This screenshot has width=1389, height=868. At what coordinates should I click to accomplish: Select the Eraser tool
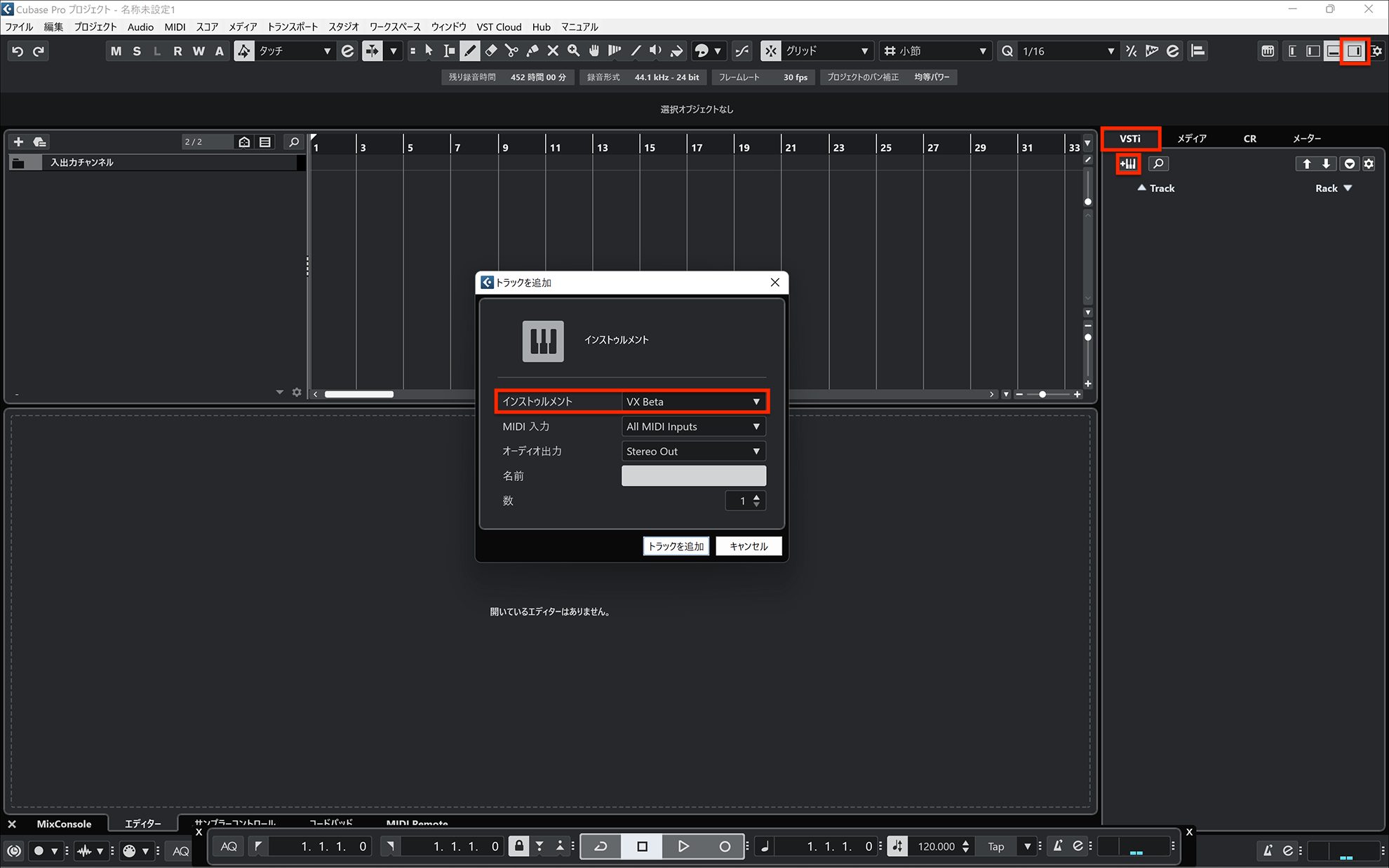point(491,50)
